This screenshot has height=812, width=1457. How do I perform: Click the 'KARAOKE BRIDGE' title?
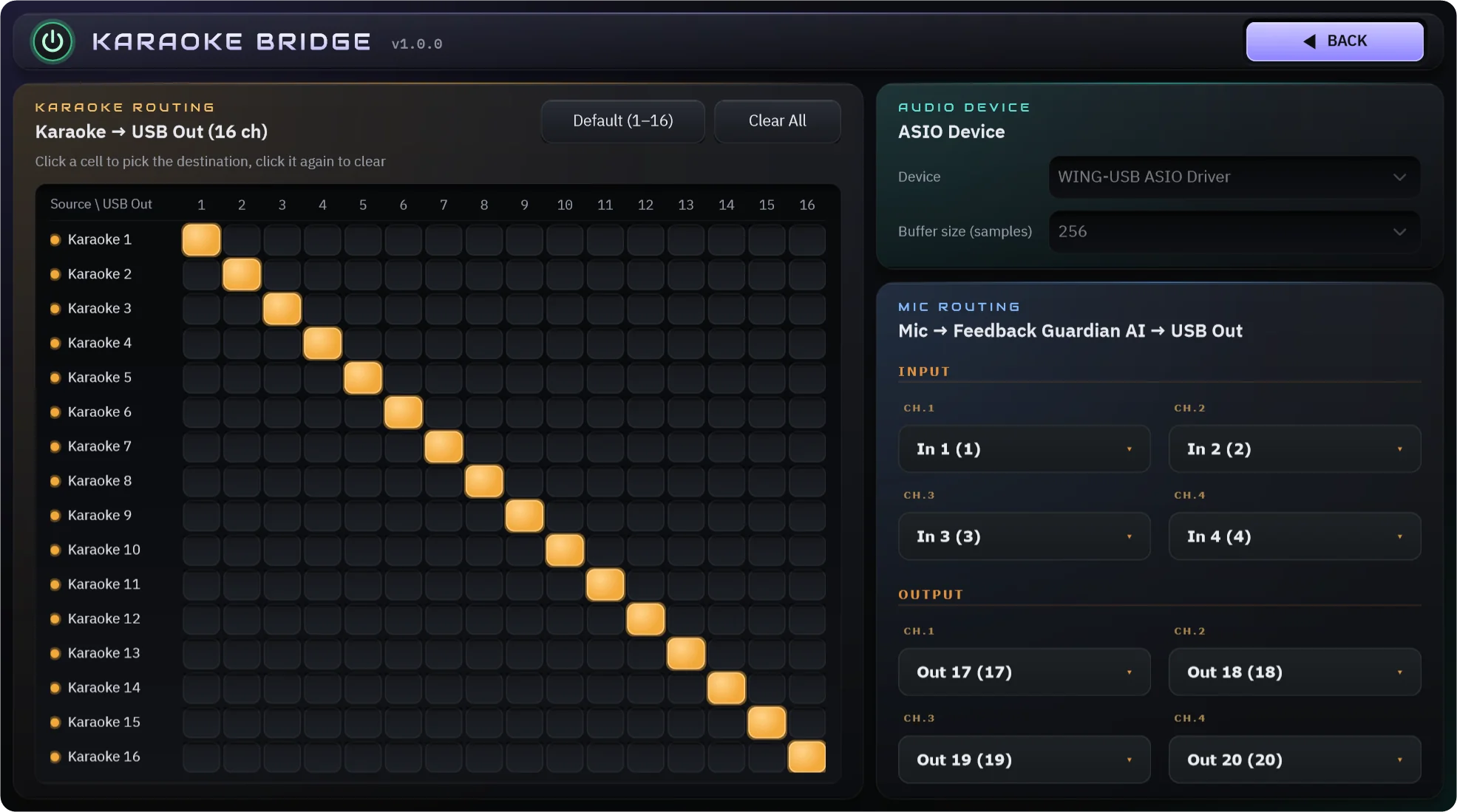tap(231, 42)
